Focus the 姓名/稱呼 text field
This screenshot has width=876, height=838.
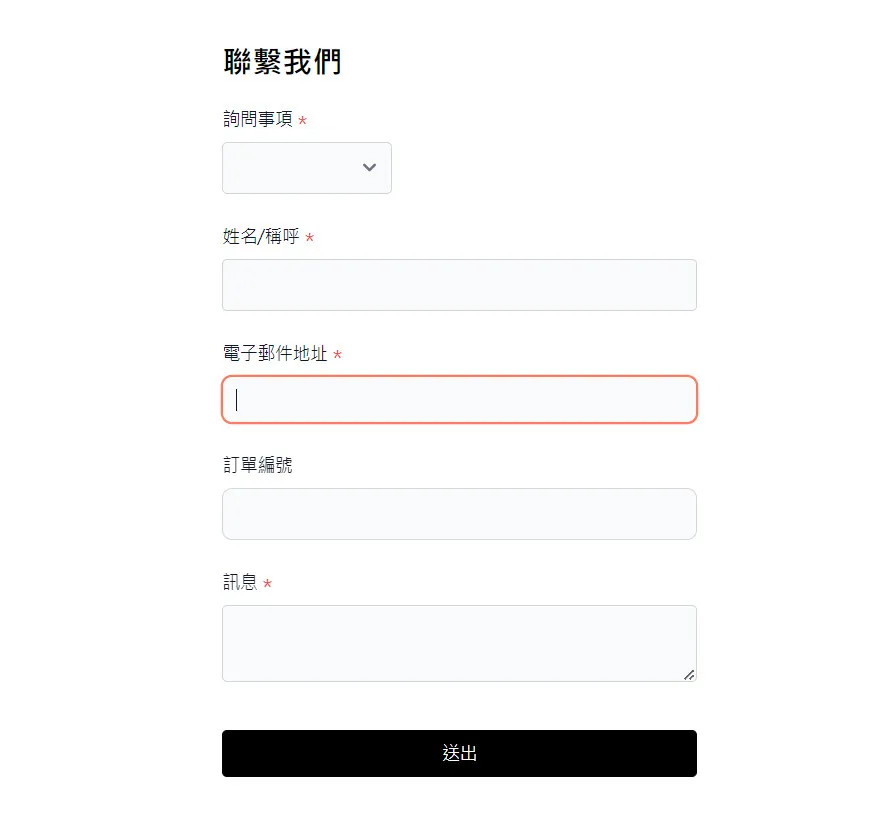459,285
